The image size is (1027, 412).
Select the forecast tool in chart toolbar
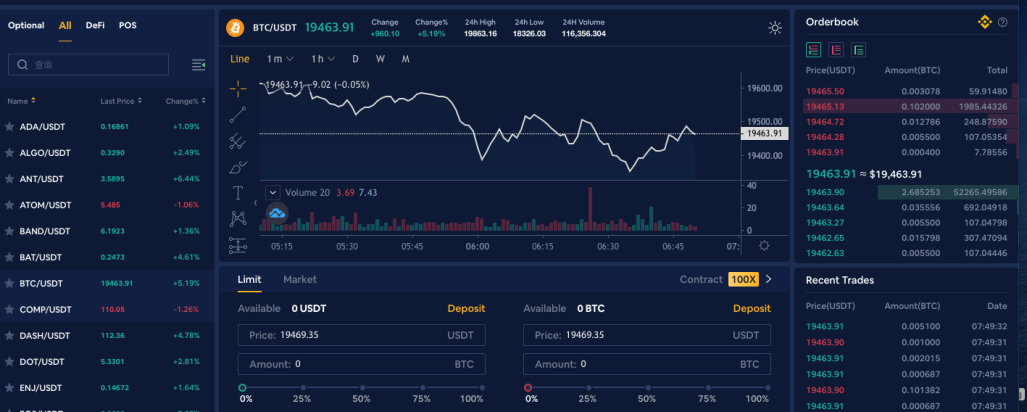pyautogui.click(x=238, y=246)
